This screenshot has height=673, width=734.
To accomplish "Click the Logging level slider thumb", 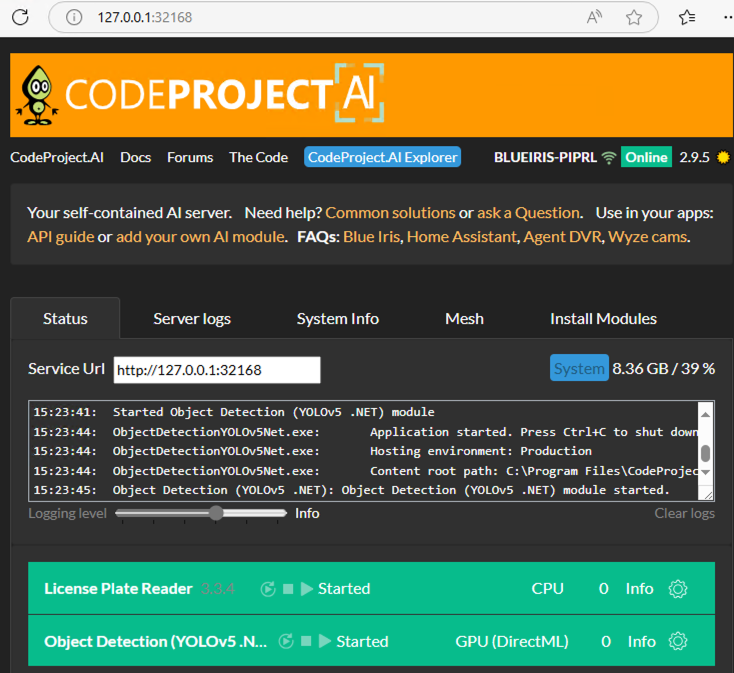I will [x=216, y=513].
